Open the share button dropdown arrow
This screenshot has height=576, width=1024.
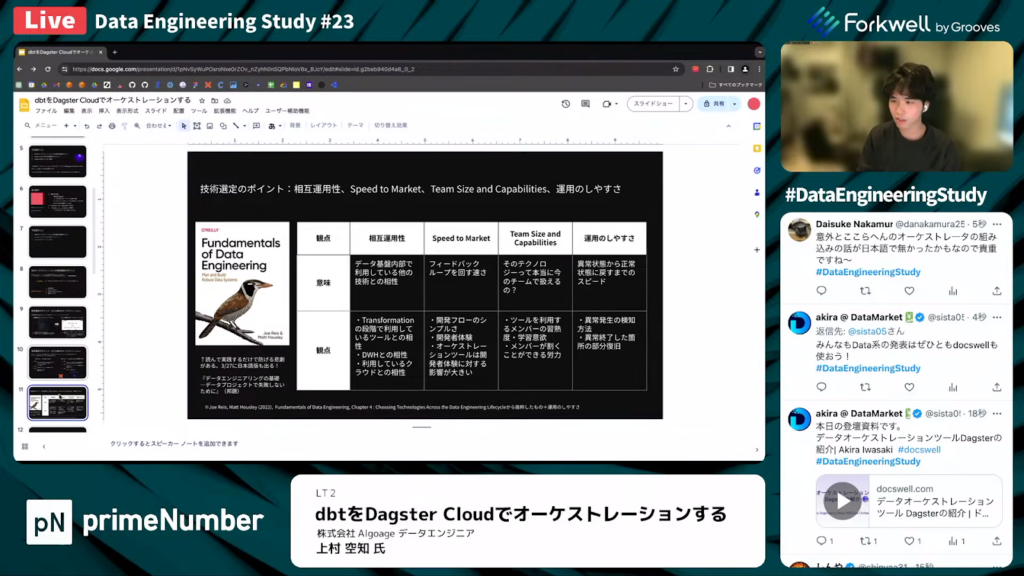point(734,104)
